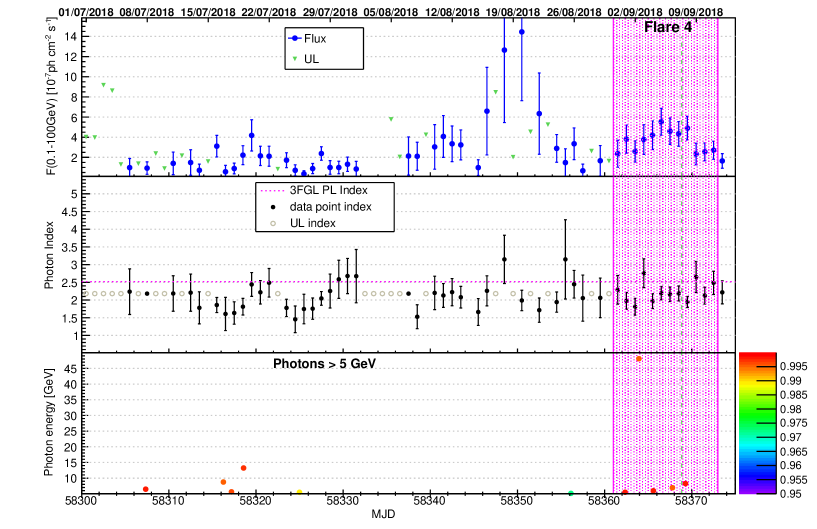Click the highest flux point near 14

point(522,32)
